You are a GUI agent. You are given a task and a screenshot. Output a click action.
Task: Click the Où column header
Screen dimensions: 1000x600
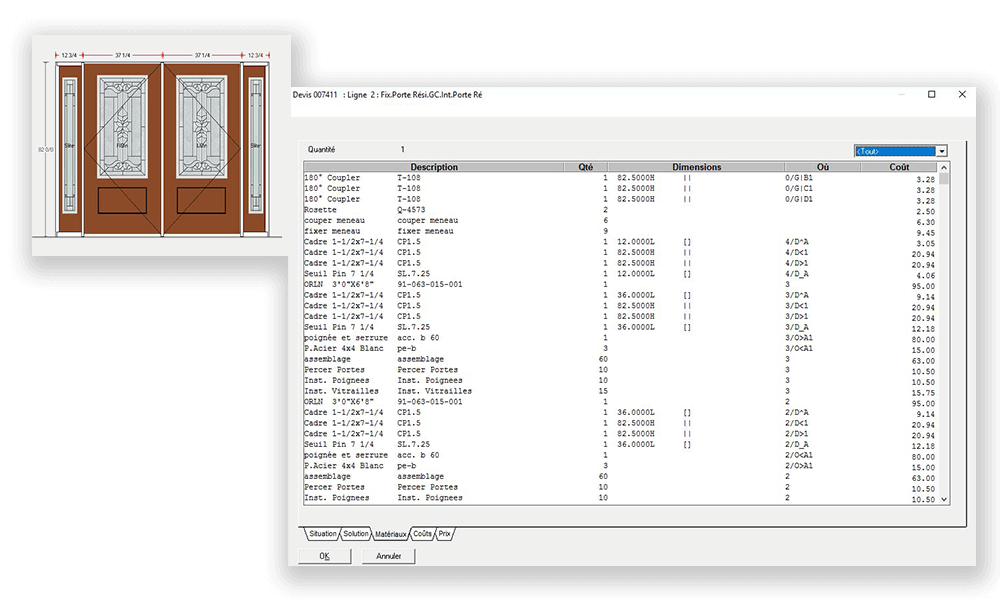coord(821,167)
